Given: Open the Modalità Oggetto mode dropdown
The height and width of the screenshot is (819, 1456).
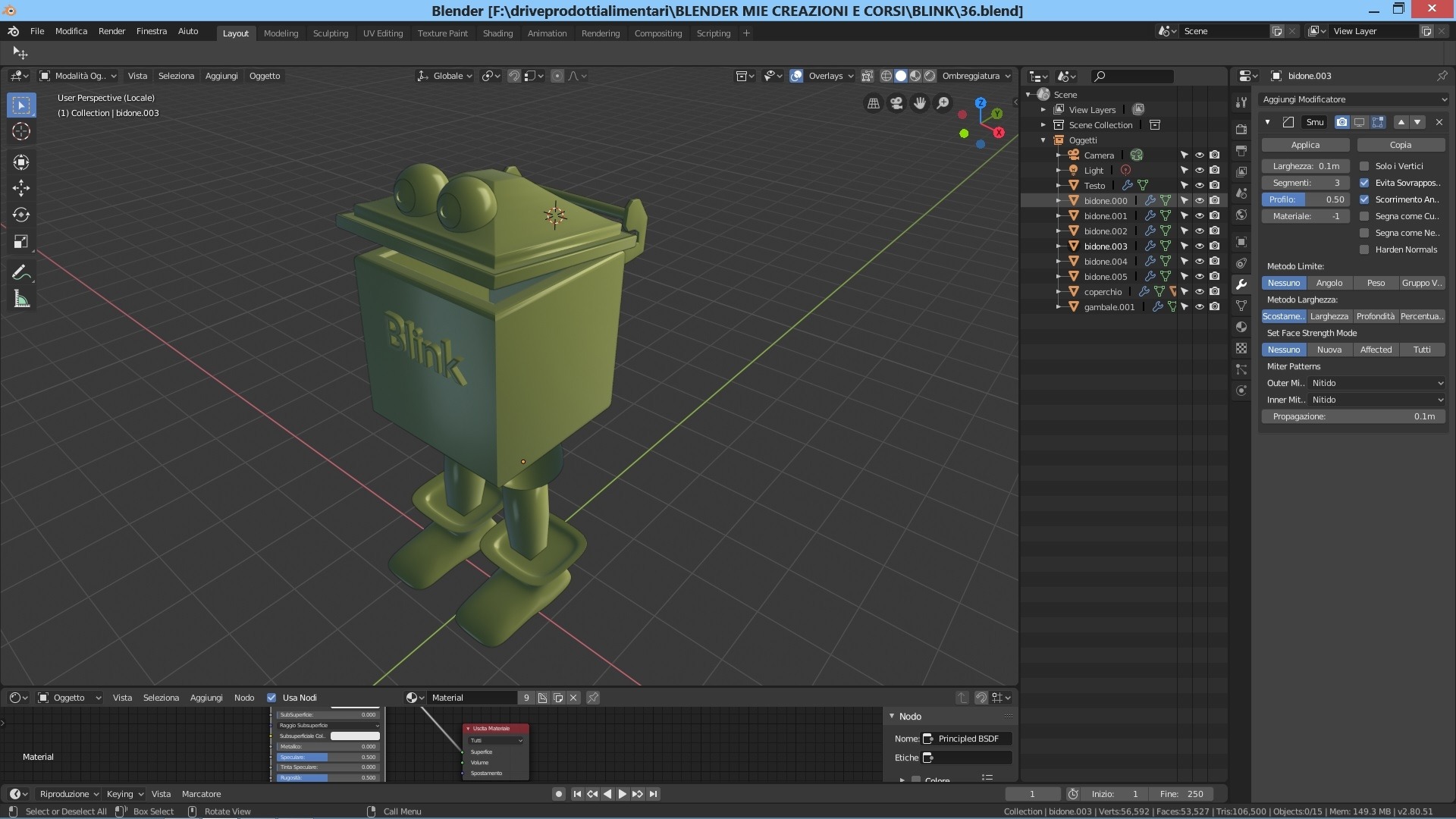Looking at the screenshot, I should click(78, 76).
